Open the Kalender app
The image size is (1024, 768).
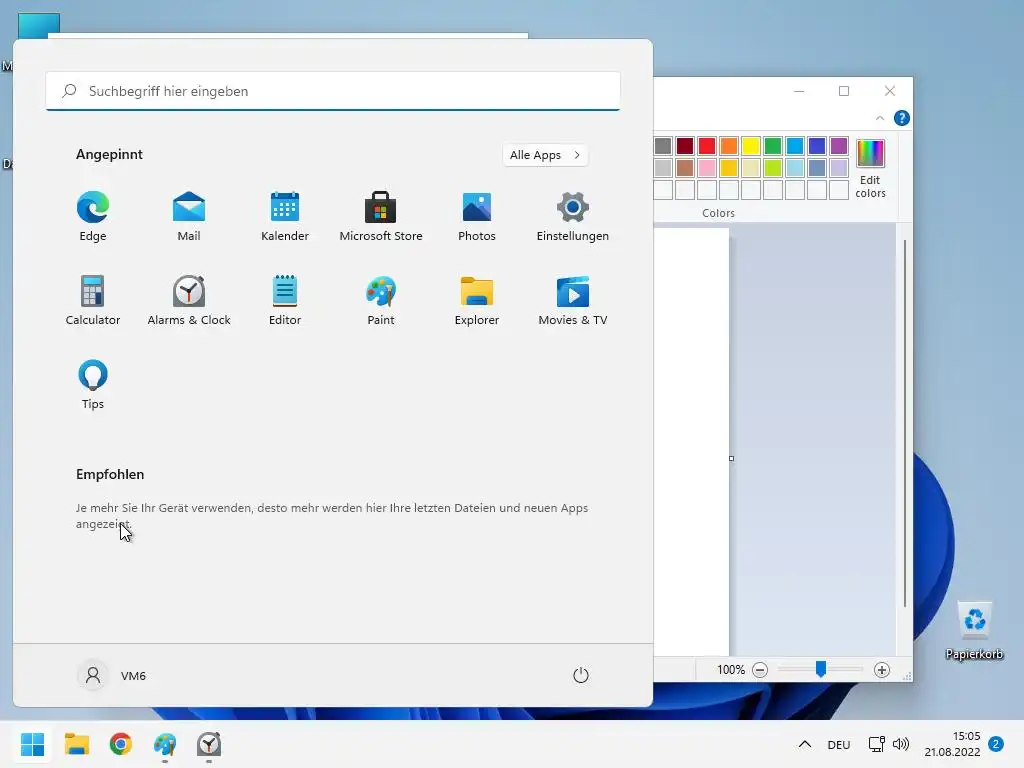coord(285,216)
